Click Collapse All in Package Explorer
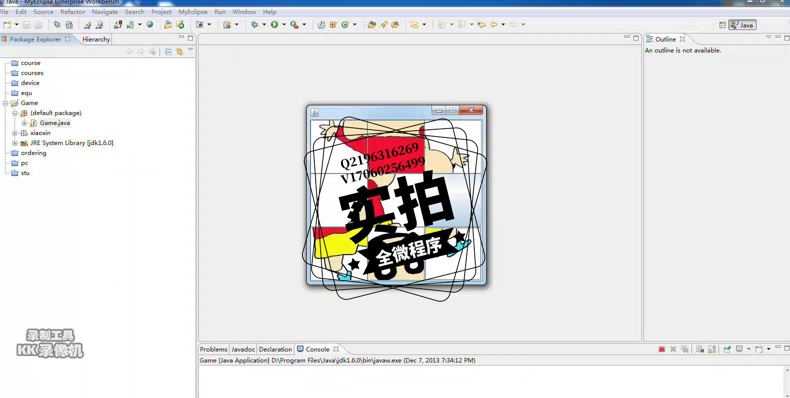 point(168,51)
